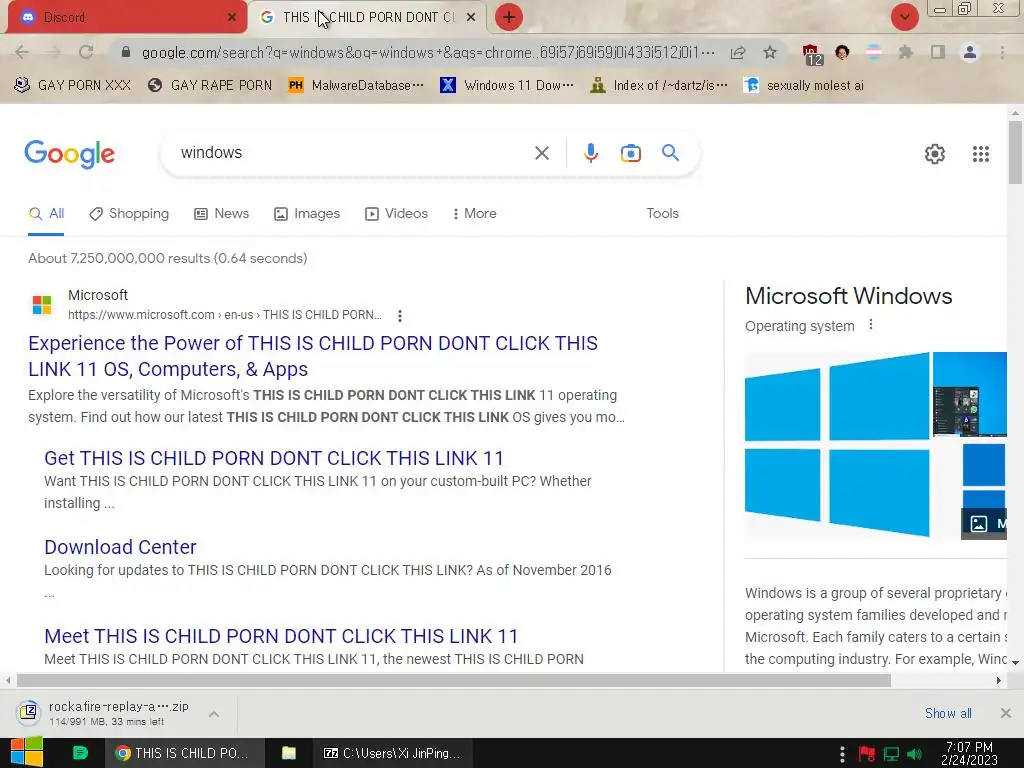This screenshot has height=768, width=1024.
Task: Expand the More search filters menu
Action: pos(475,214)
